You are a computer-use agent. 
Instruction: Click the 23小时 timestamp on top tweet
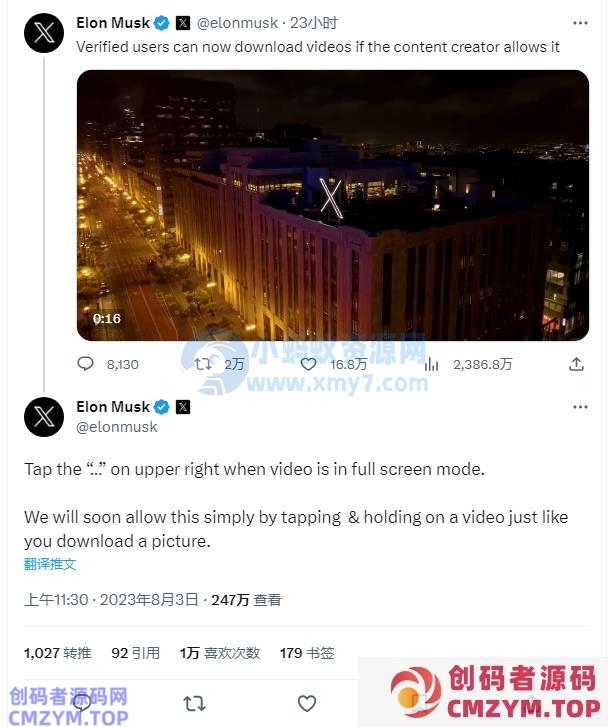[314, 23]
